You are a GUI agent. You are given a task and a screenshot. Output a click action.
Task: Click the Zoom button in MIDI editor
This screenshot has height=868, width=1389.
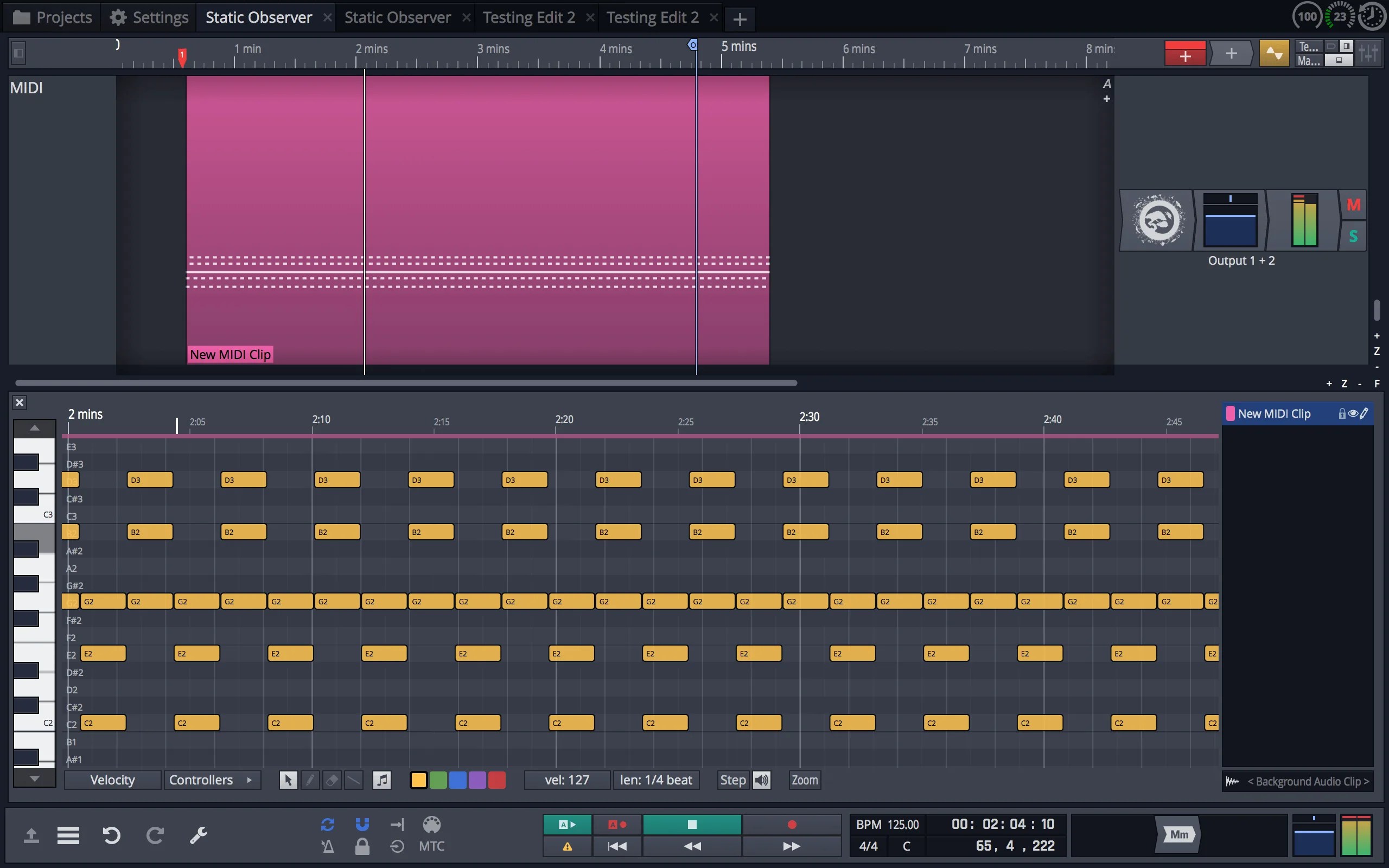(804, 780)
